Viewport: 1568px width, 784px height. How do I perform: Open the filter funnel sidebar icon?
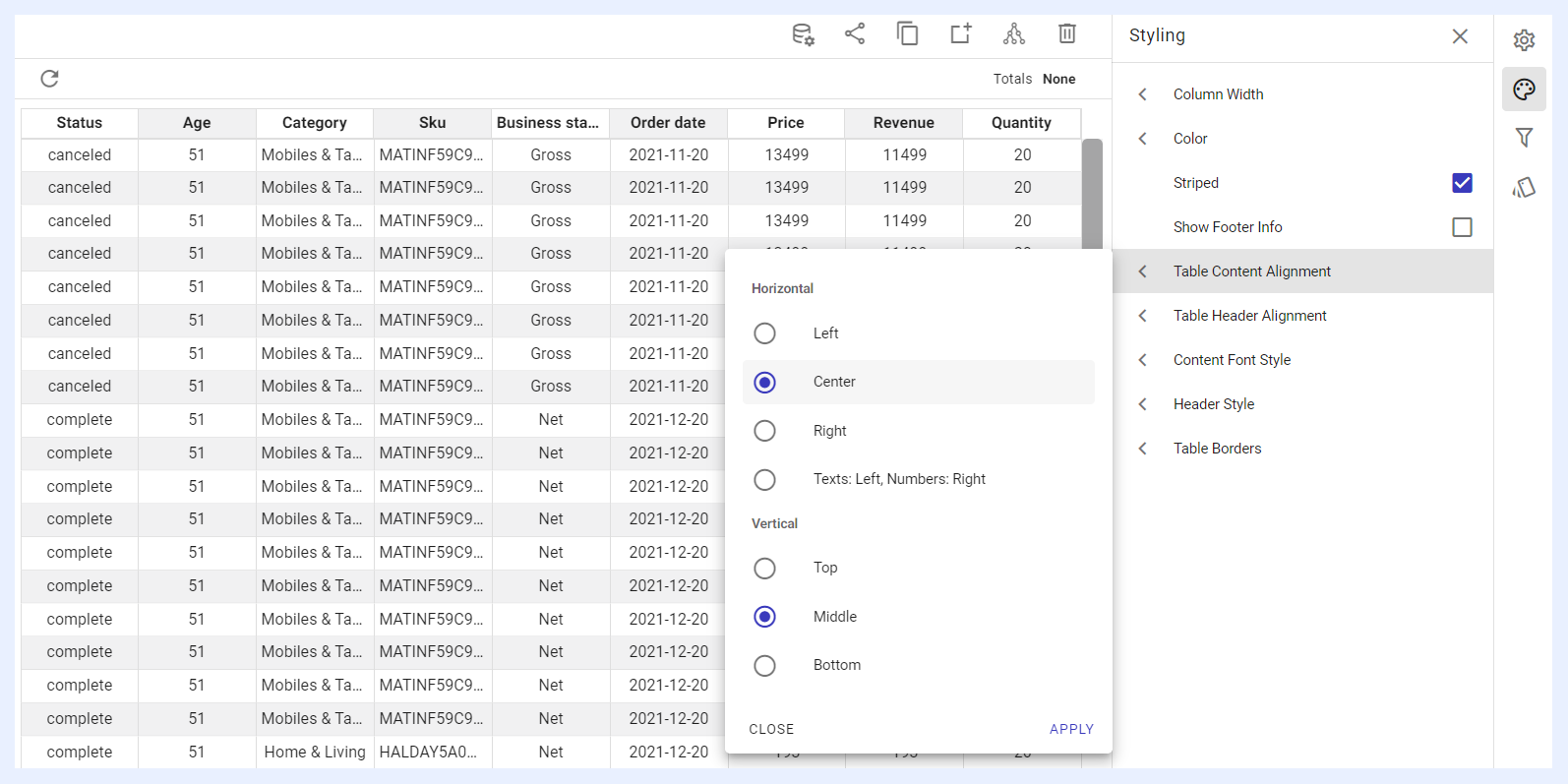[x=1524, y=138]
